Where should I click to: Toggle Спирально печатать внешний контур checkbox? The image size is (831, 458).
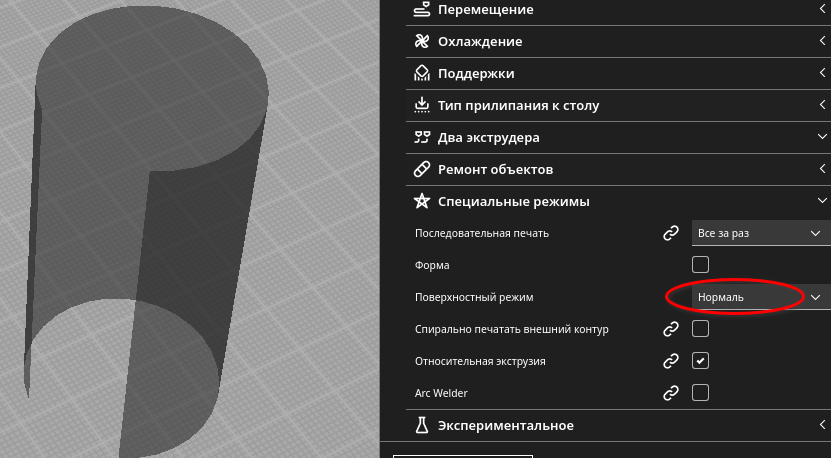[701, 329]
